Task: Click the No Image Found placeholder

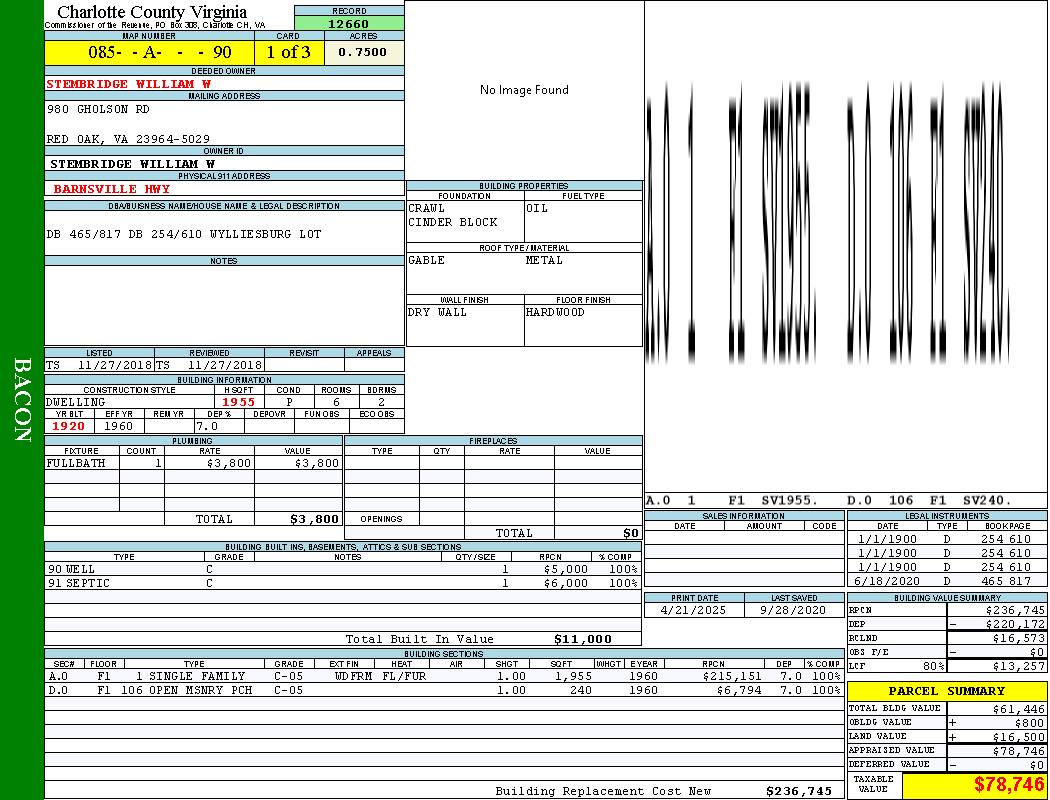Action: click(x=524, y=90)
